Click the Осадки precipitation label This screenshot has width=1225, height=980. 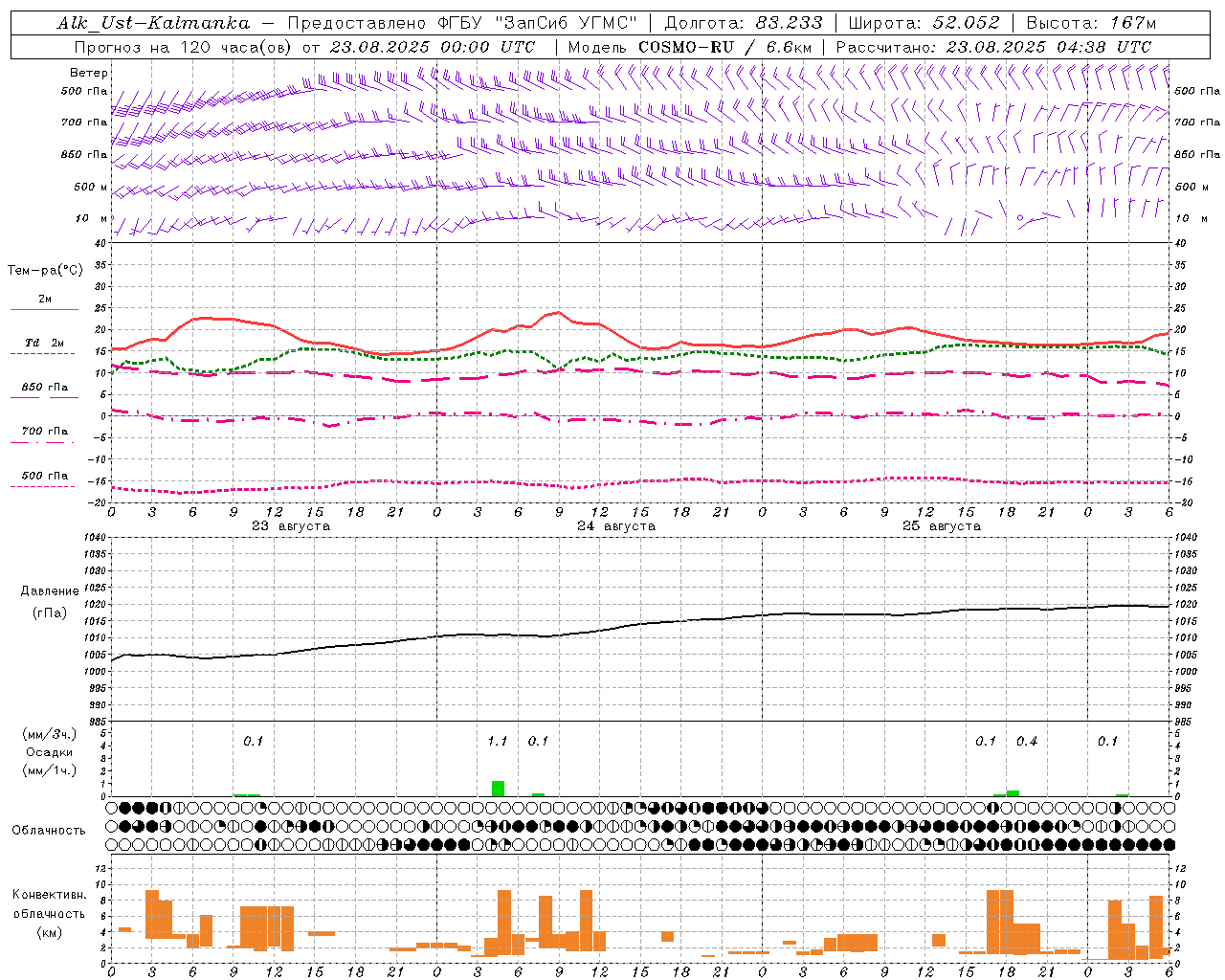[x=50, y=753]
